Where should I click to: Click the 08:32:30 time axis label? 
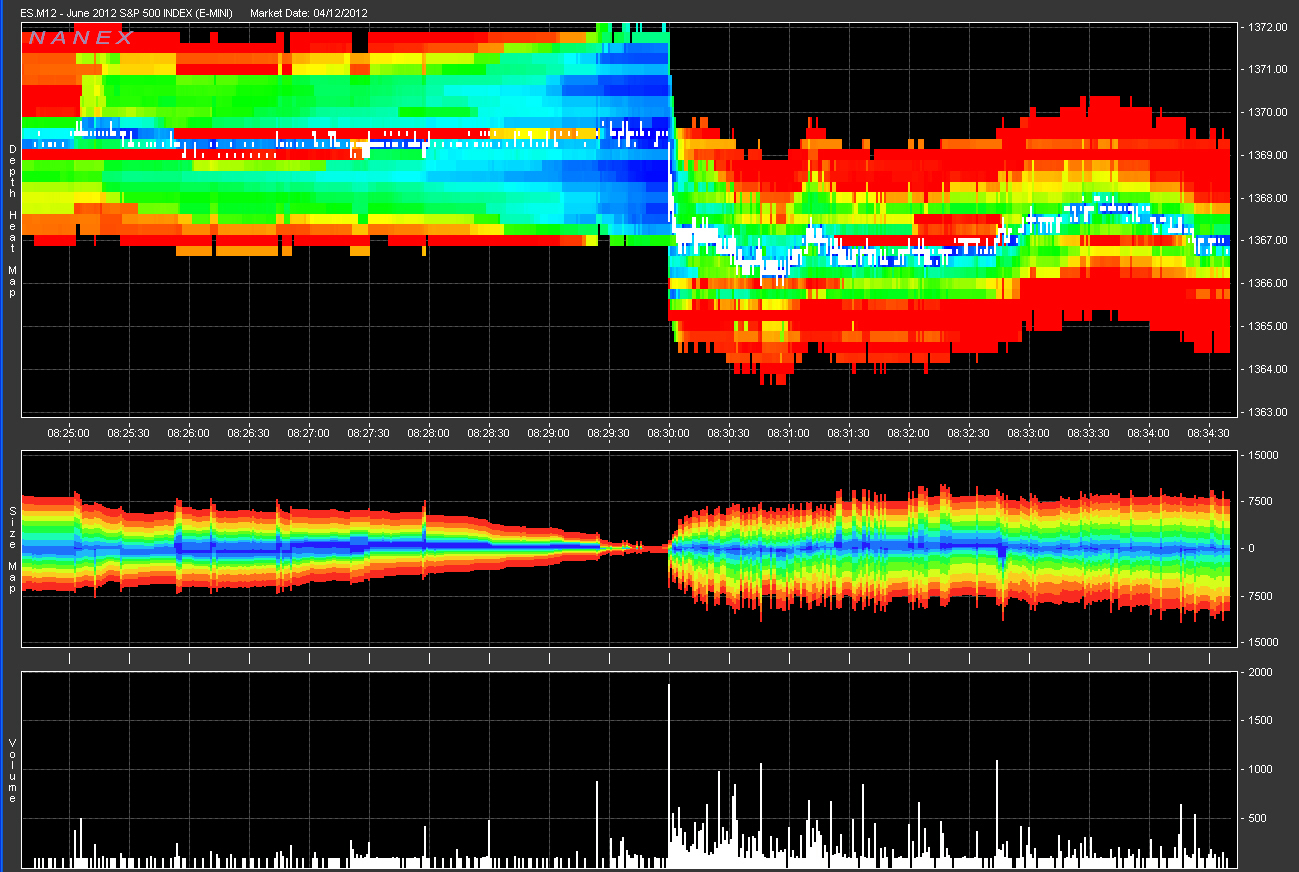pyautogui.click(x=969, y=433)
